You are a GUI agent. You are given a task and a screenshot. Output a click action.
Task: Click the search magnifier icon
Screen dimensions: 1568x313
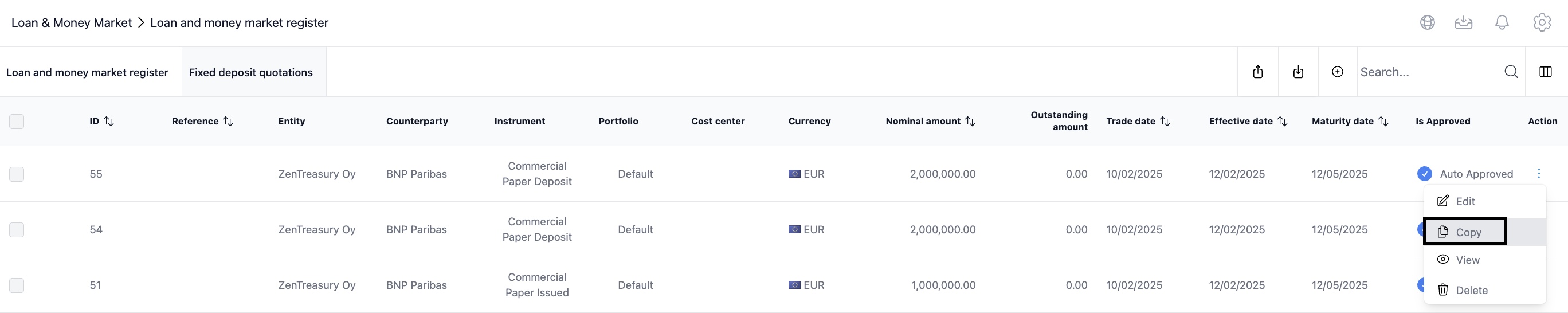tap(1511, 72)
